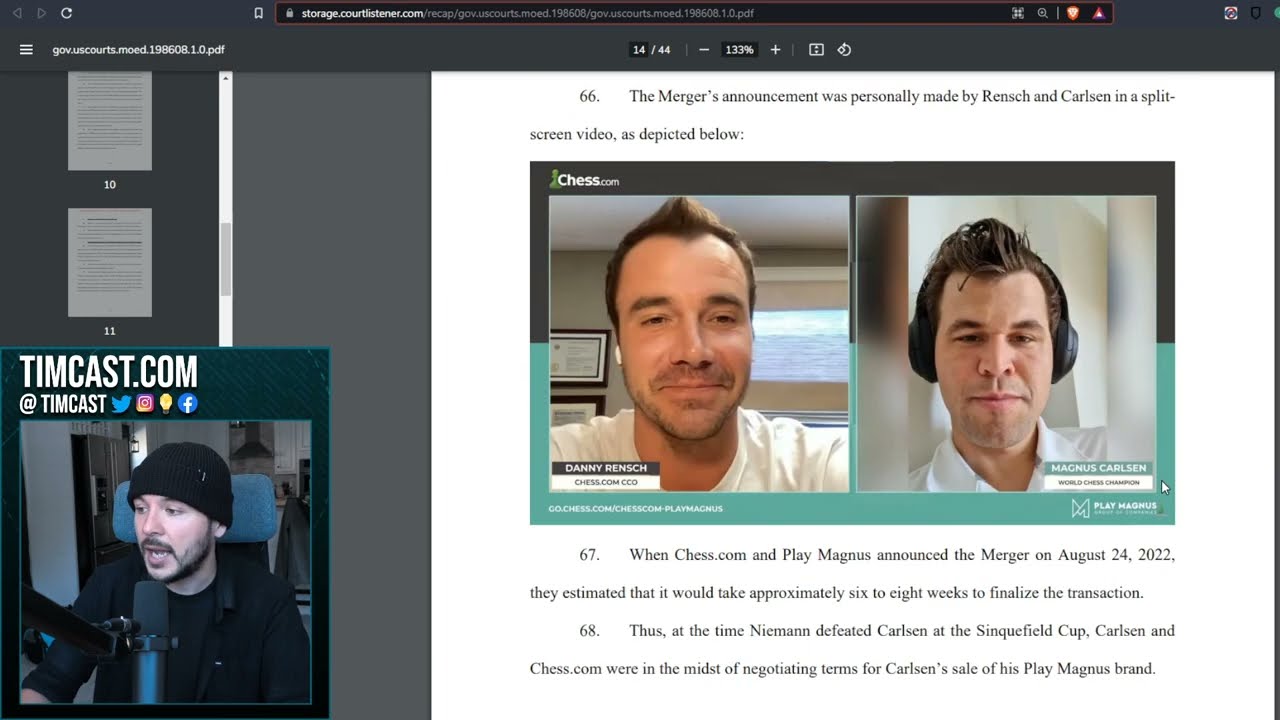Click the webcam video of the host
Image resolution: width=1280 pixels, height=720 pixels.
click(x=166, y=562)
